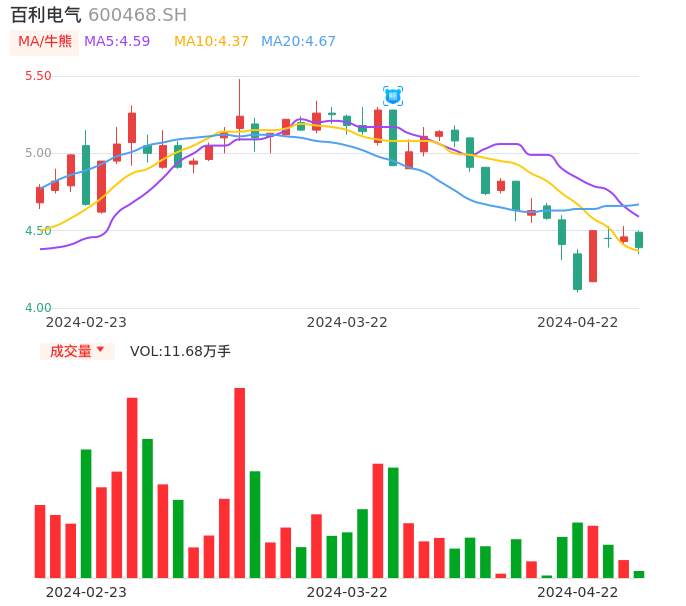Click the 百利电气 stock name

pyautogui.click(x=46, y=15)
